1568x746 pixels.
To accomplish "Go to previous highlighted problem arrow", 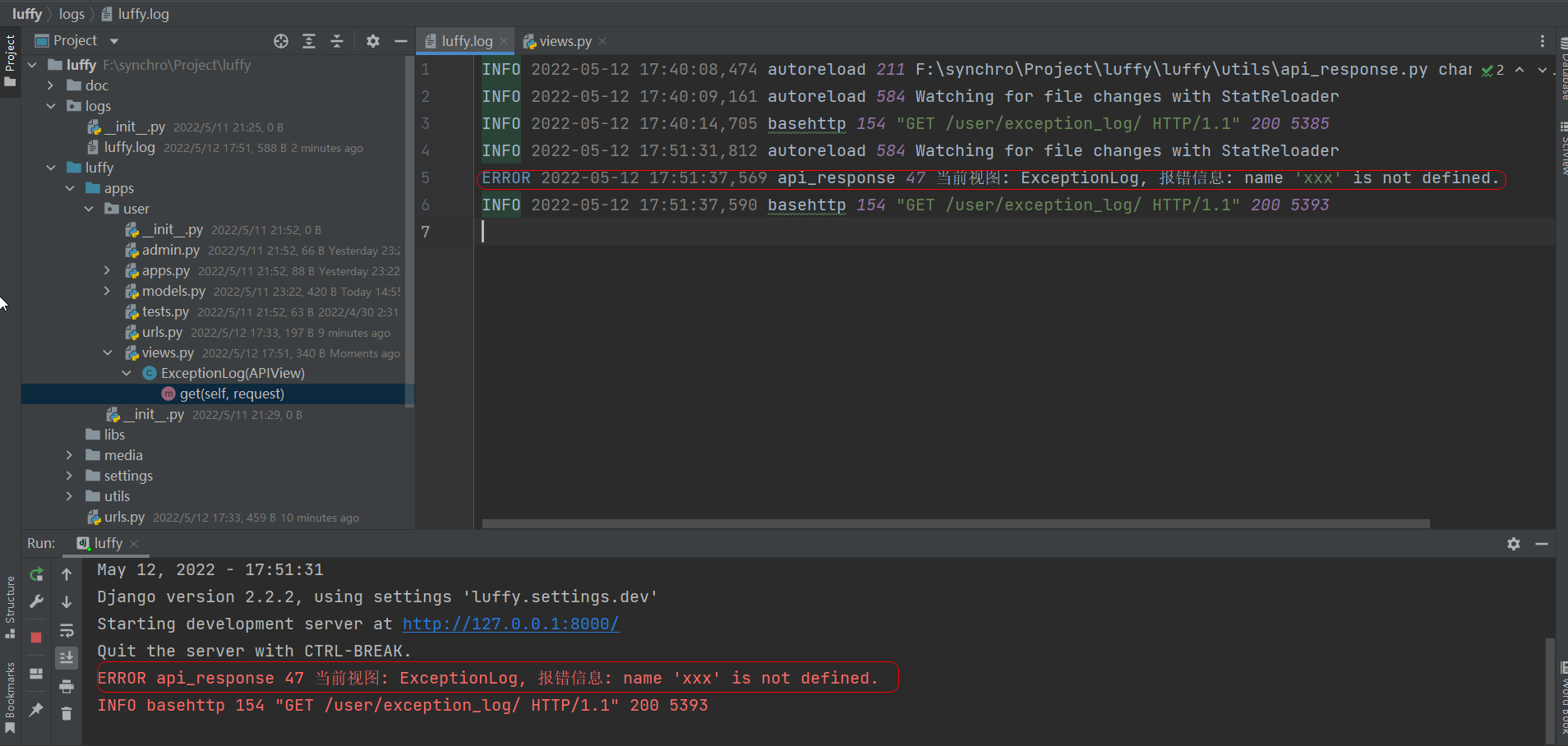I will (x=1520, y=70).
